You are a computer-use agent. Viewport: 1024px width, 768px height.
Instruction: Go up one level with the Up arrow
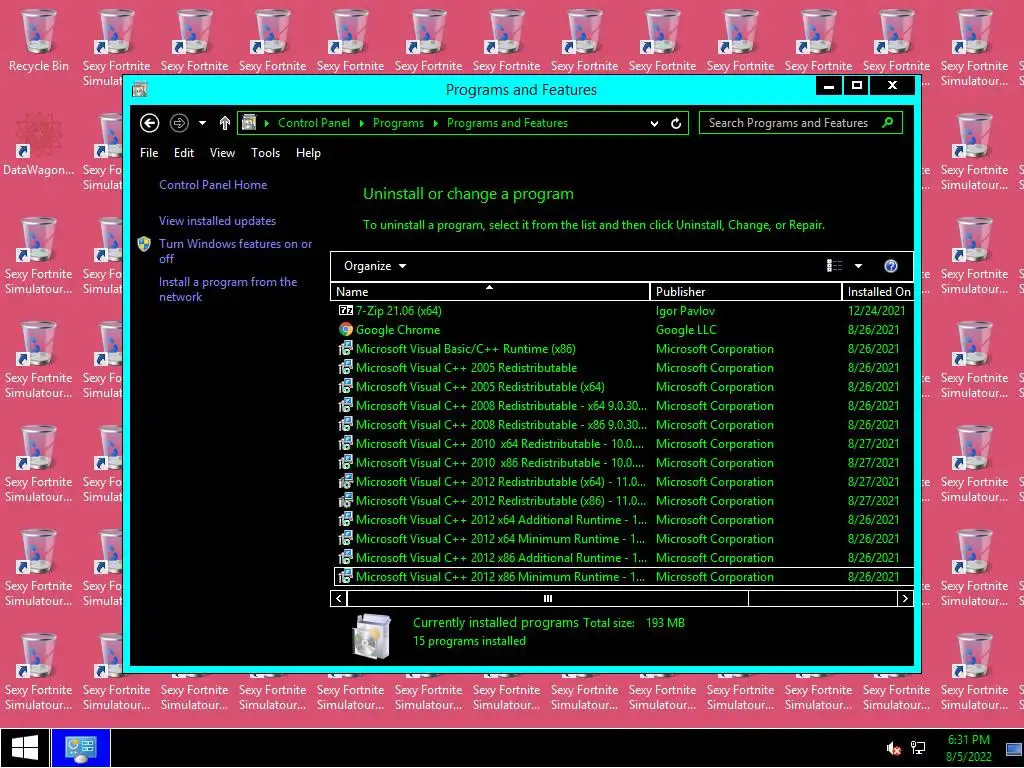225,123
